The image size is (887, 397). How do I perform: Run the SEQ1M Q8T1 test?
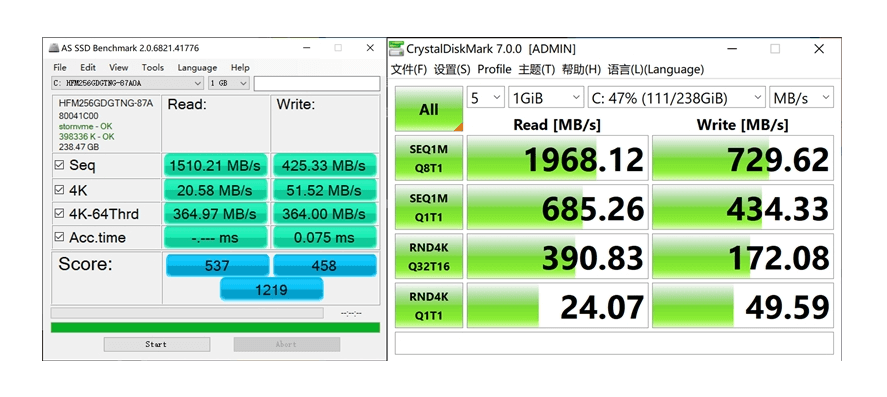(x=429, y=158)
